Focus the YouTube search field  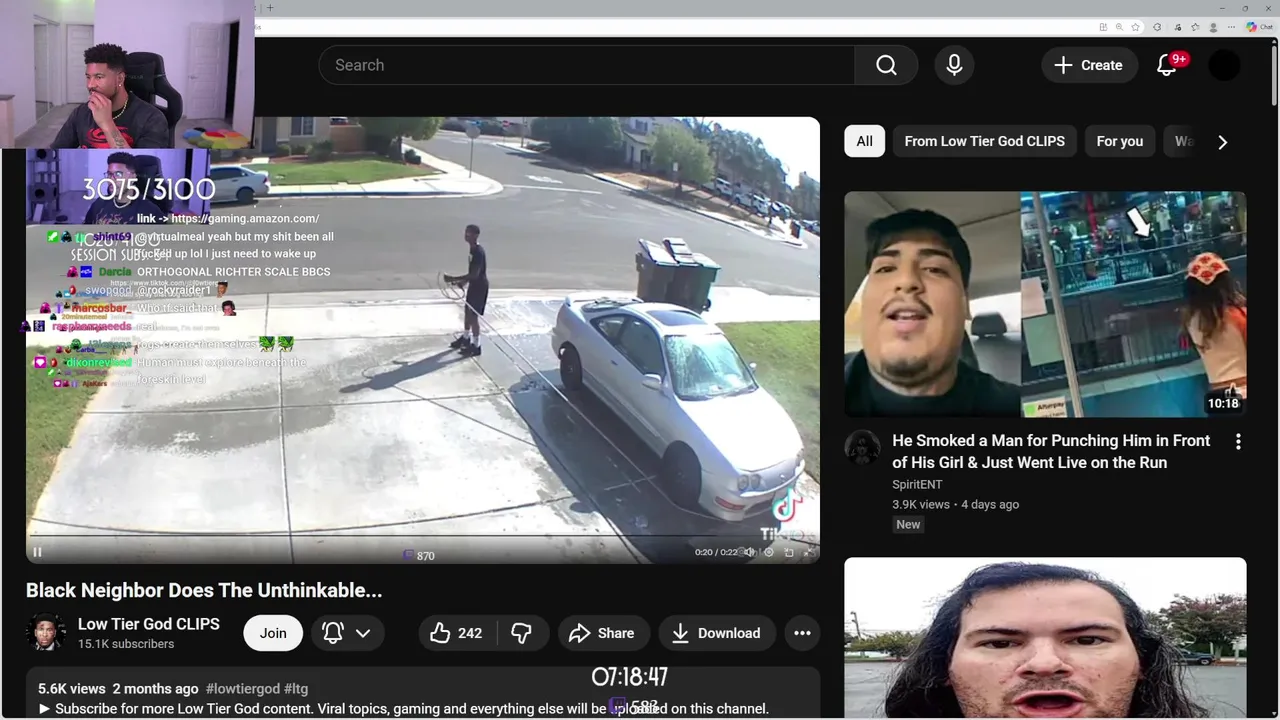(586, 65)
